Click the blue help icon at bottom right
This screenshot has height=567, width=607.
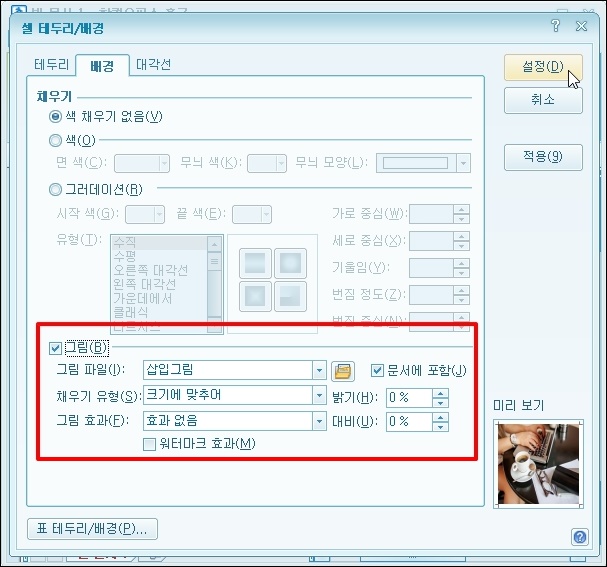580,537
